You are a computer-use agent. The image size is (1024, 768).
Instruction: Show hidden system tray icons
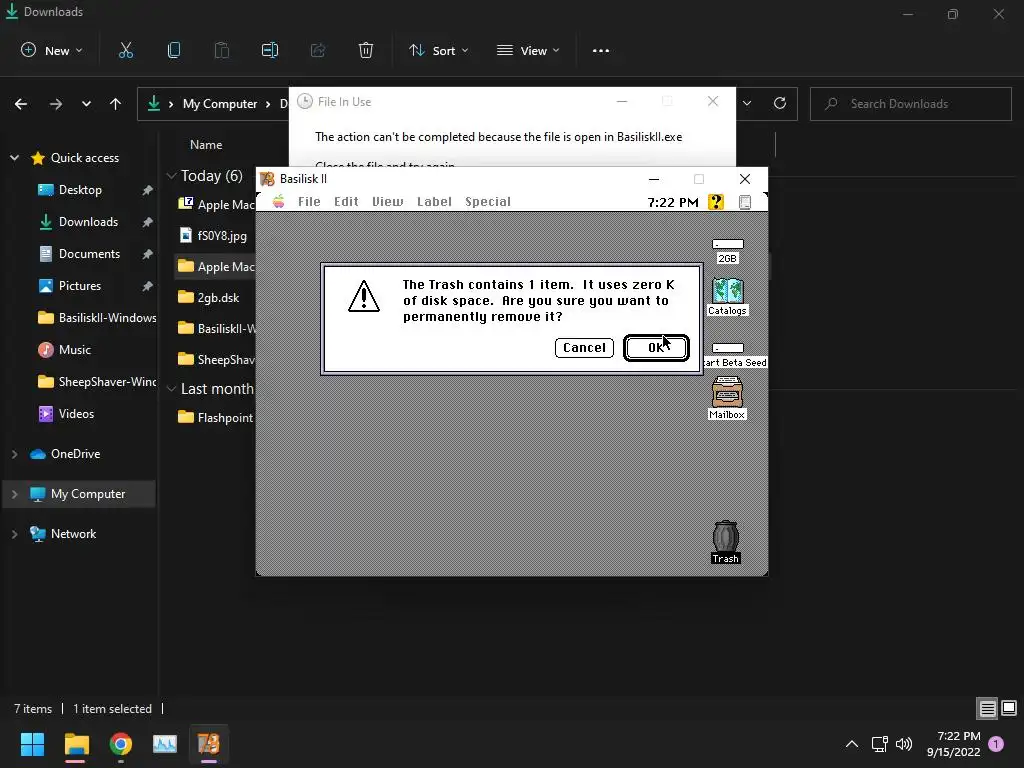pyautogui.click(x=852, y=744)
